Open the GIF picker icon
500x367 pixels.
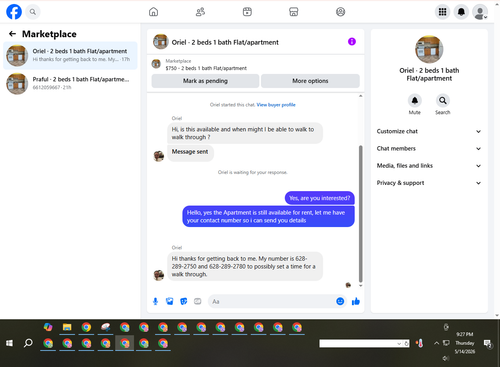click(x=198, y=302)
